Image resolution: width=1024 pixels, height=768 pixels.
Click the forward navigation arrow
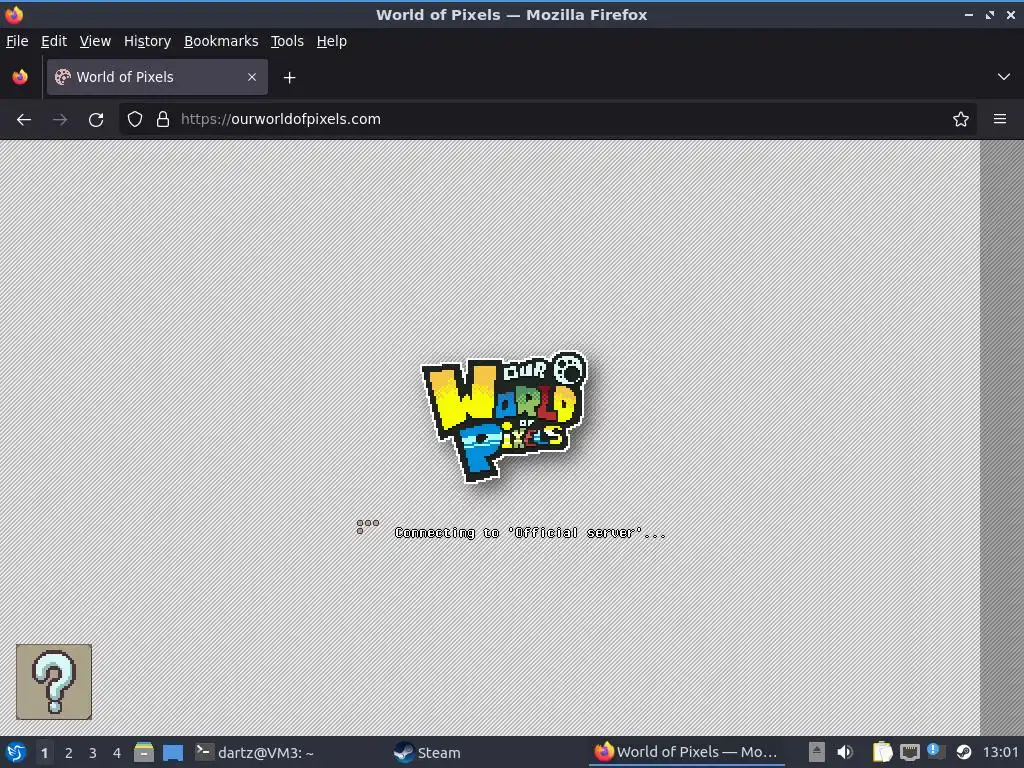coord(60,120)
